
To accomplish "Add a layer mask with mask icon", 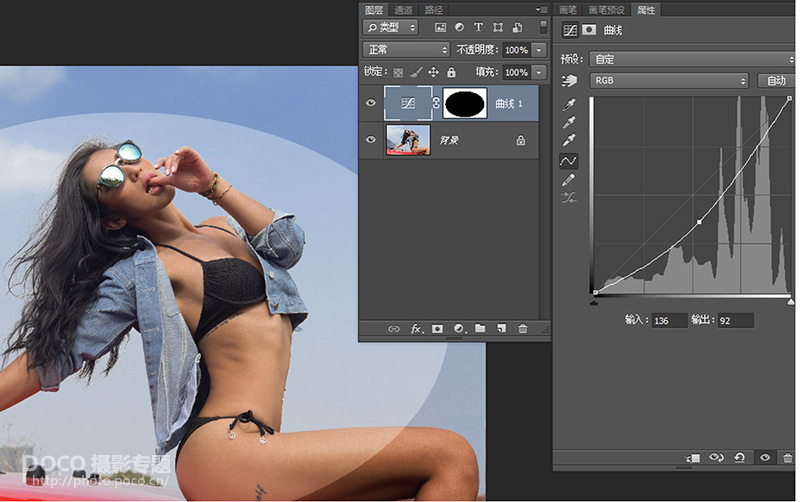I will click(437, 329).
